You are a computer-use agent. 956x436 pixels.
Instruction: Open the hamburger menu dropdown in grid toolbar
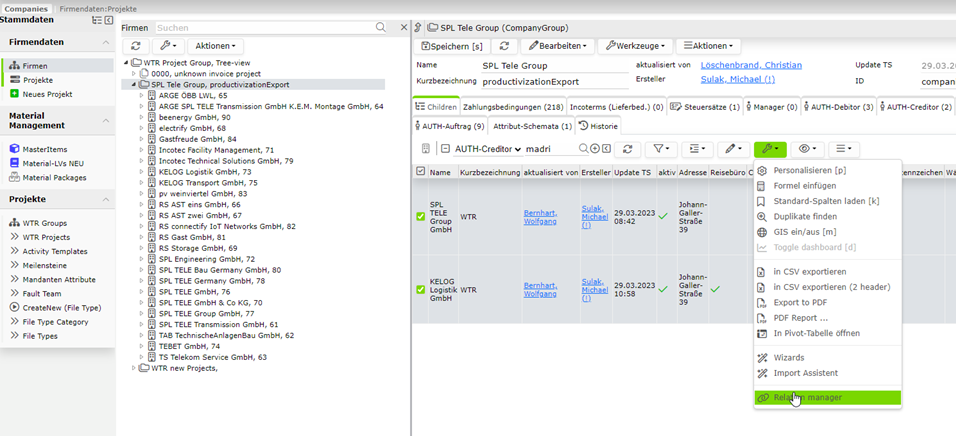[844, 149]
